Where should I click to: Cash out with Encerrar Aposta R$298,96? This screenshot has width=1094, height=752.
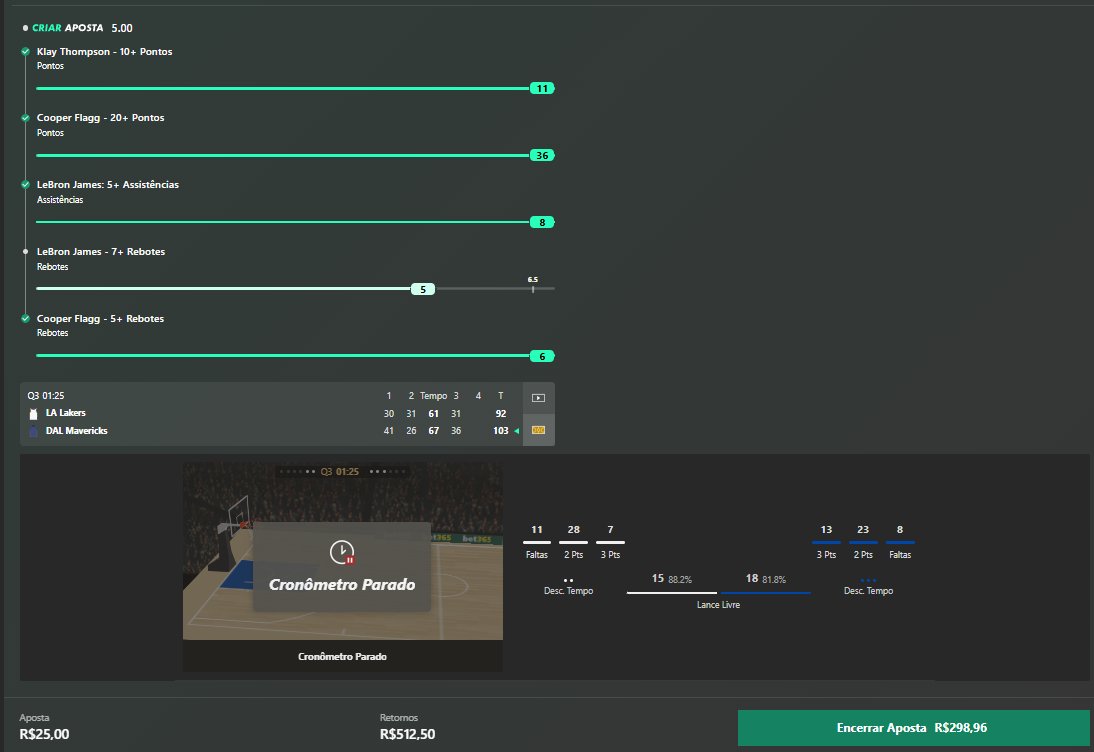tap(913, 728)
